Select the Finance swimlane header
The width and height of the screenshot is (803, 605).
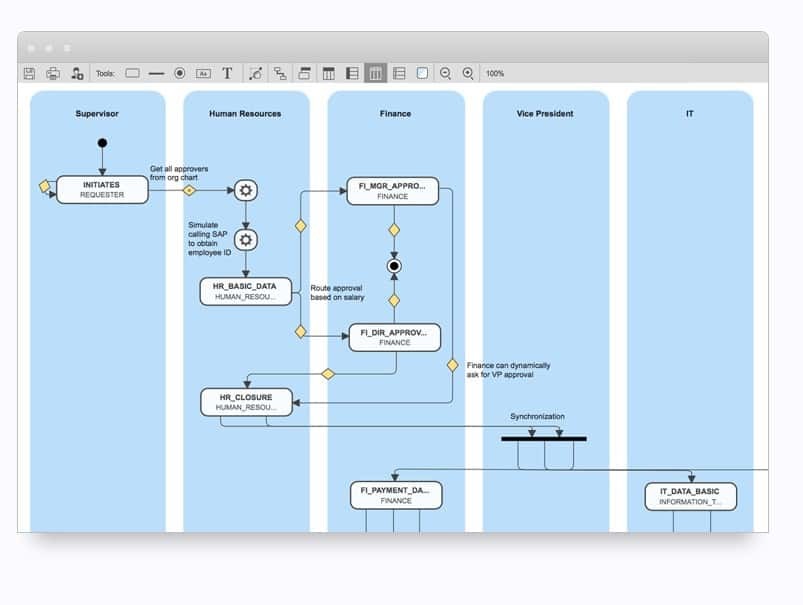click(395, 114)
